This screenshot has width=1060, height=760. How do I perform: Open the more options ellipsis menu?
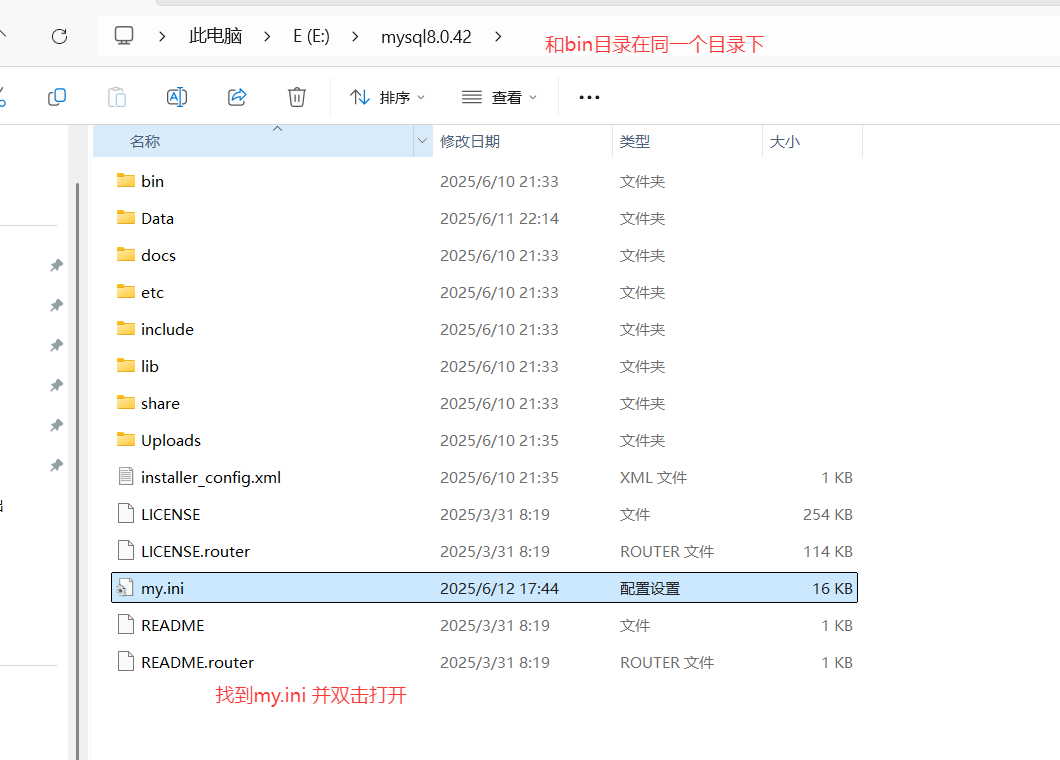589,97
